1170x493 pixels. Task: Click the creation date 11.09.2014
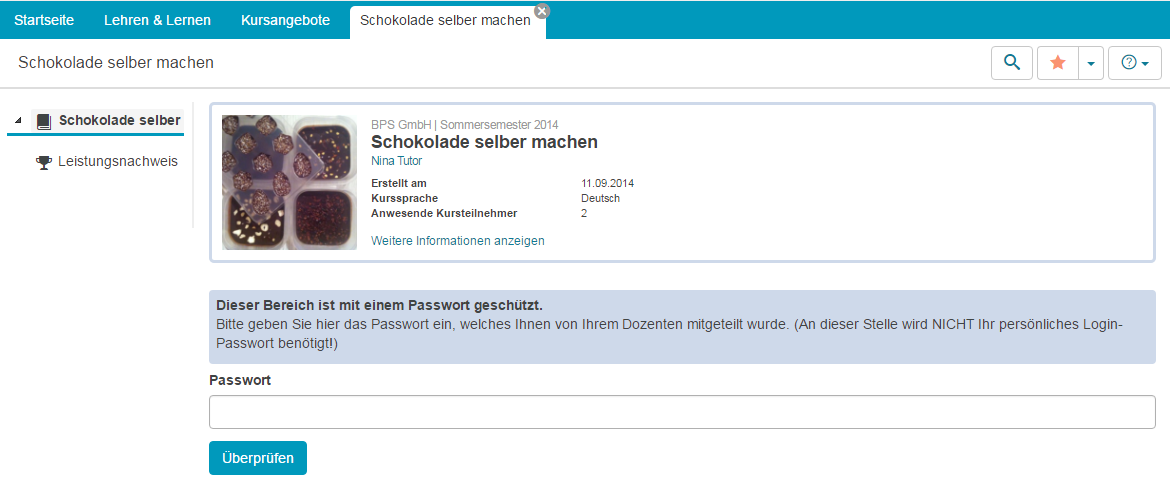click(607, 183)
